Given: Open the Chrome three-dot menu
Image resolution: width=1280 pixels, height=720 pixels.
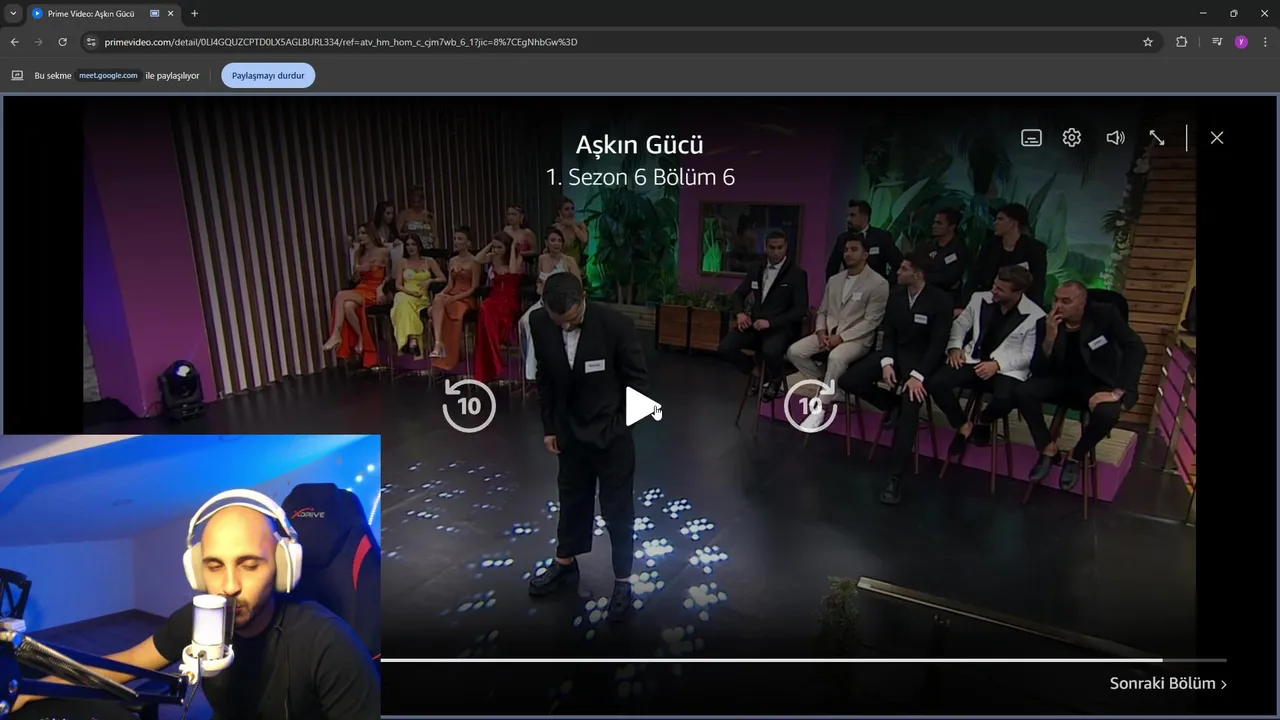Looking at the screenshot, I should 1265,42.
